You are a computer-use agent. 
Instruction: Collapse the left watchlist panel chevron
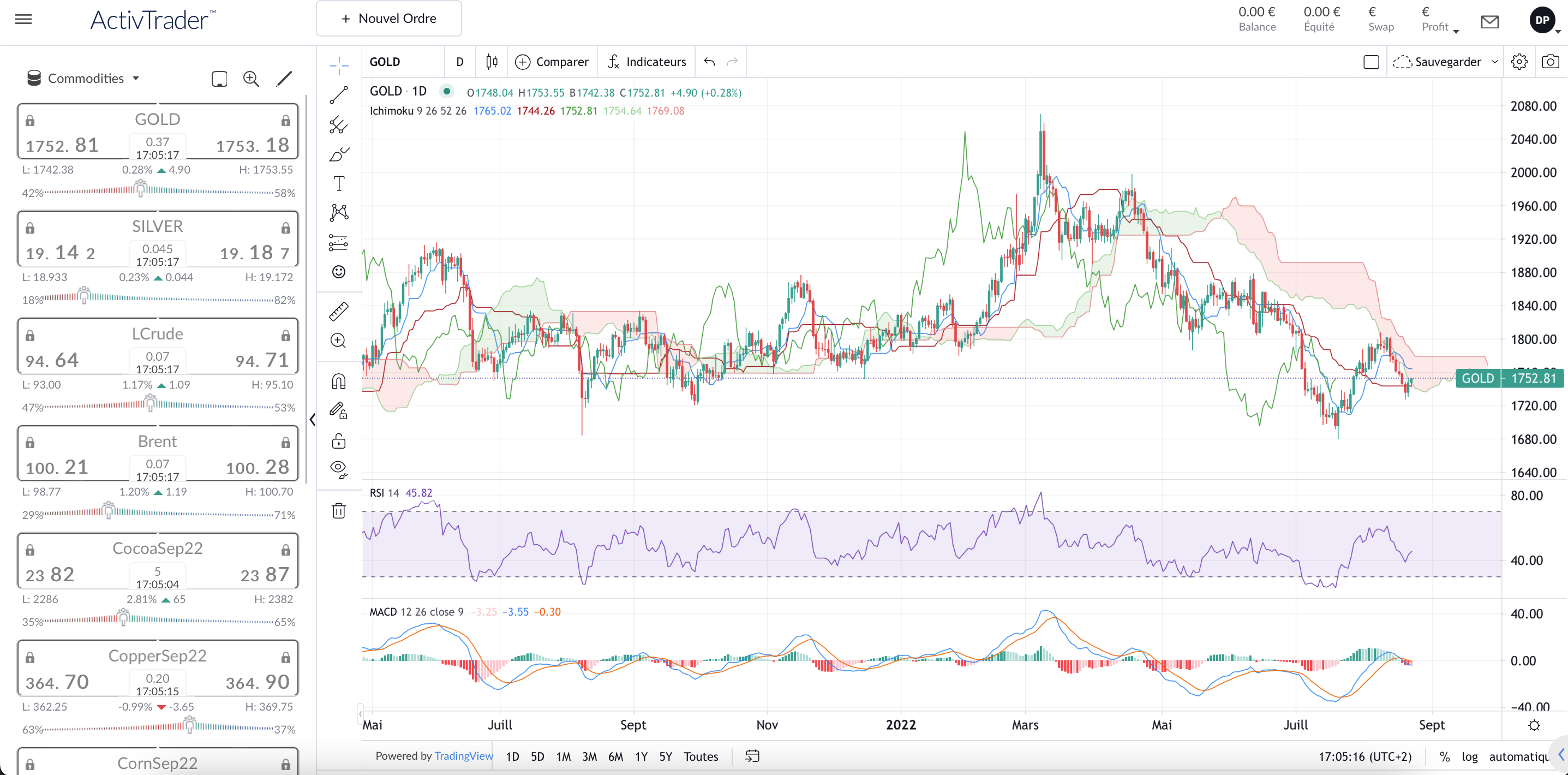(312, 420)
